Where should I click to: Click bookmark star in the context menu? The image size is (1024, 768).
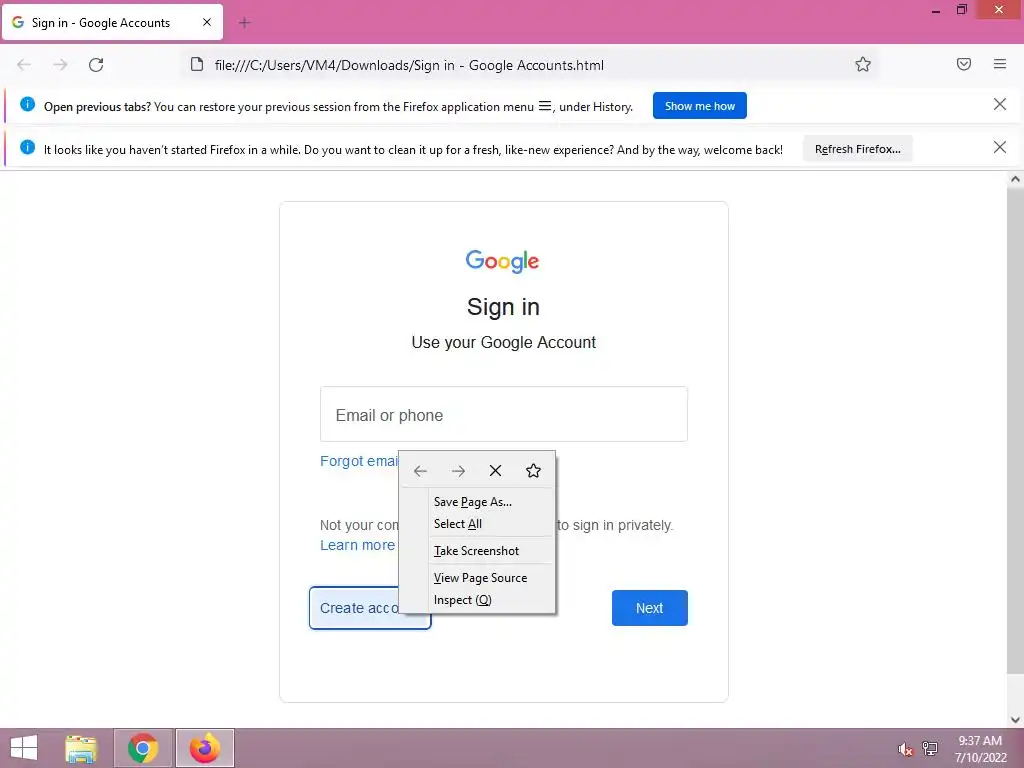pyautogui.click(x=533, y=471)
